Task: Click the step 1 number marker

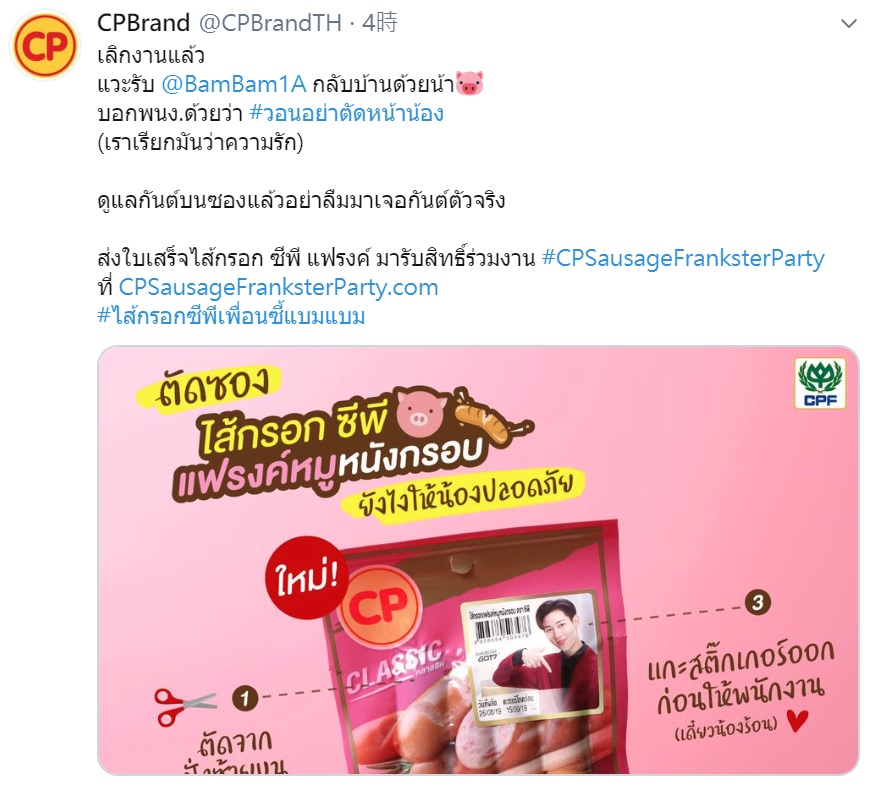Action: click(x=245, y=698)
